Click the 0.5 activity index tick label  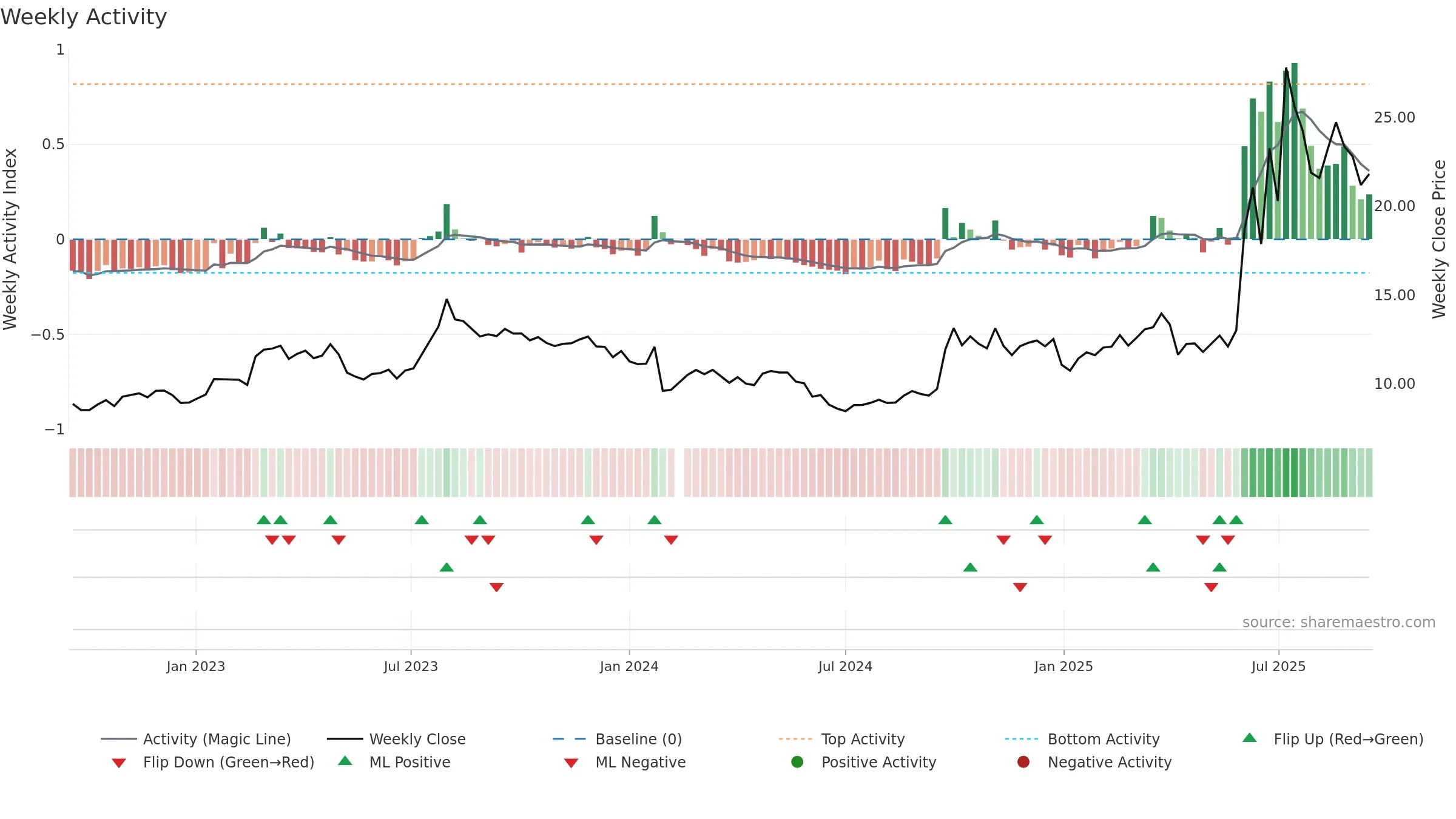point(53,144)
